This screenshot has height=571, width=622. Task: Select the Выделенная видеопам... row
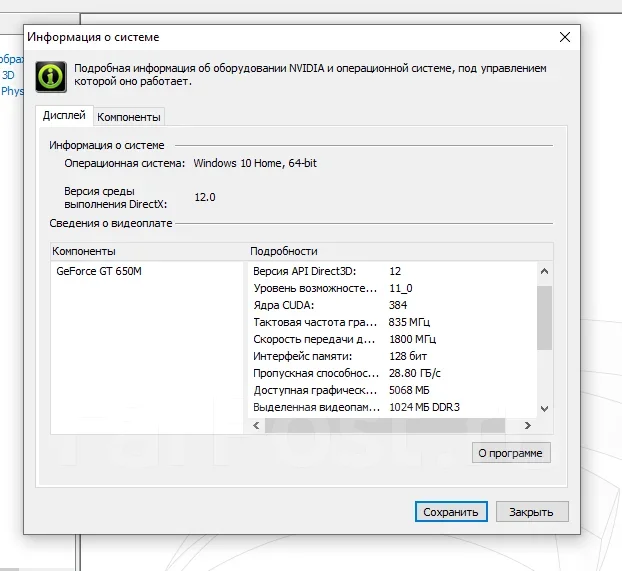393,407
